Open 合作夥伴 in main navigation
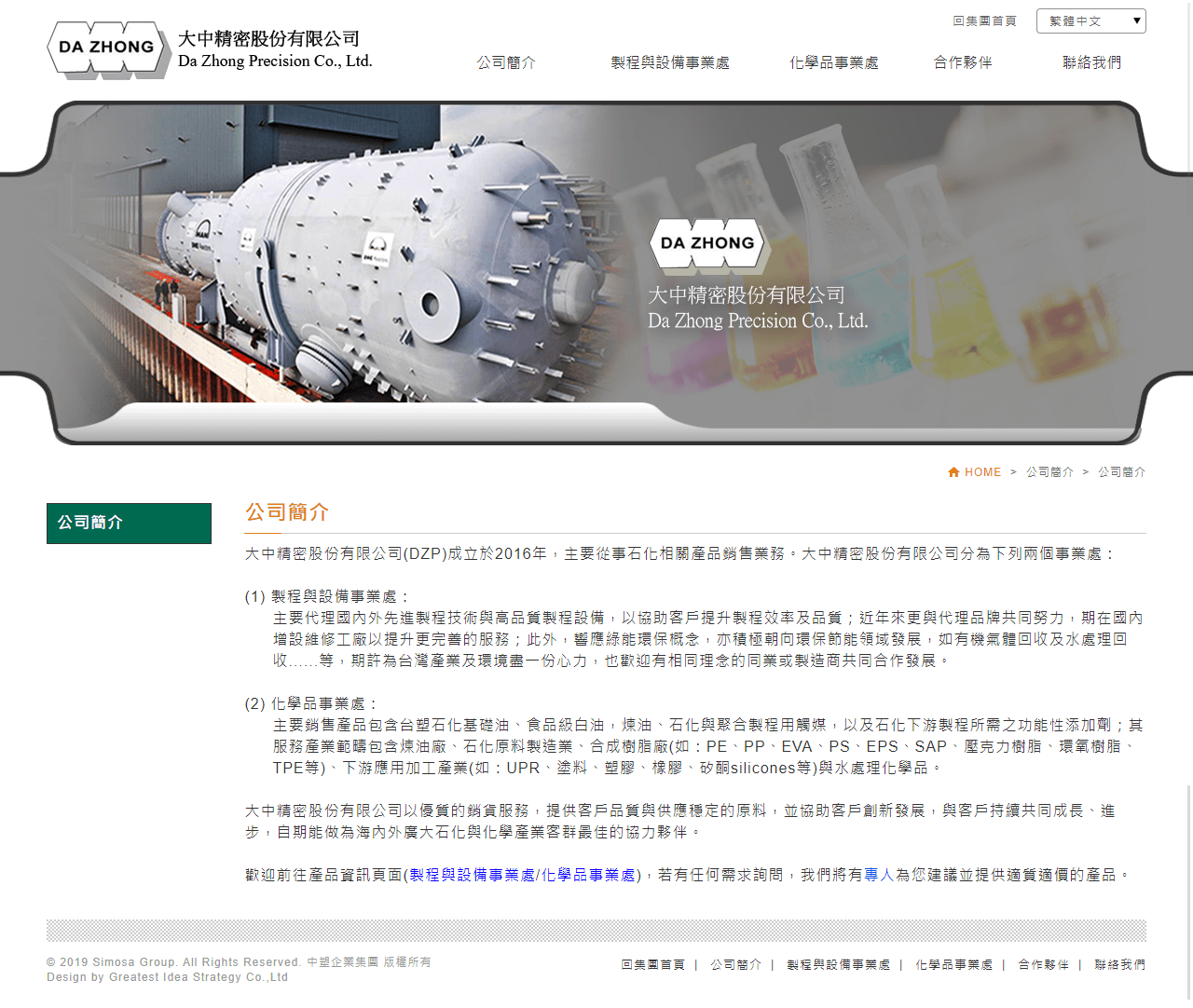 click(x=963, y=62)
